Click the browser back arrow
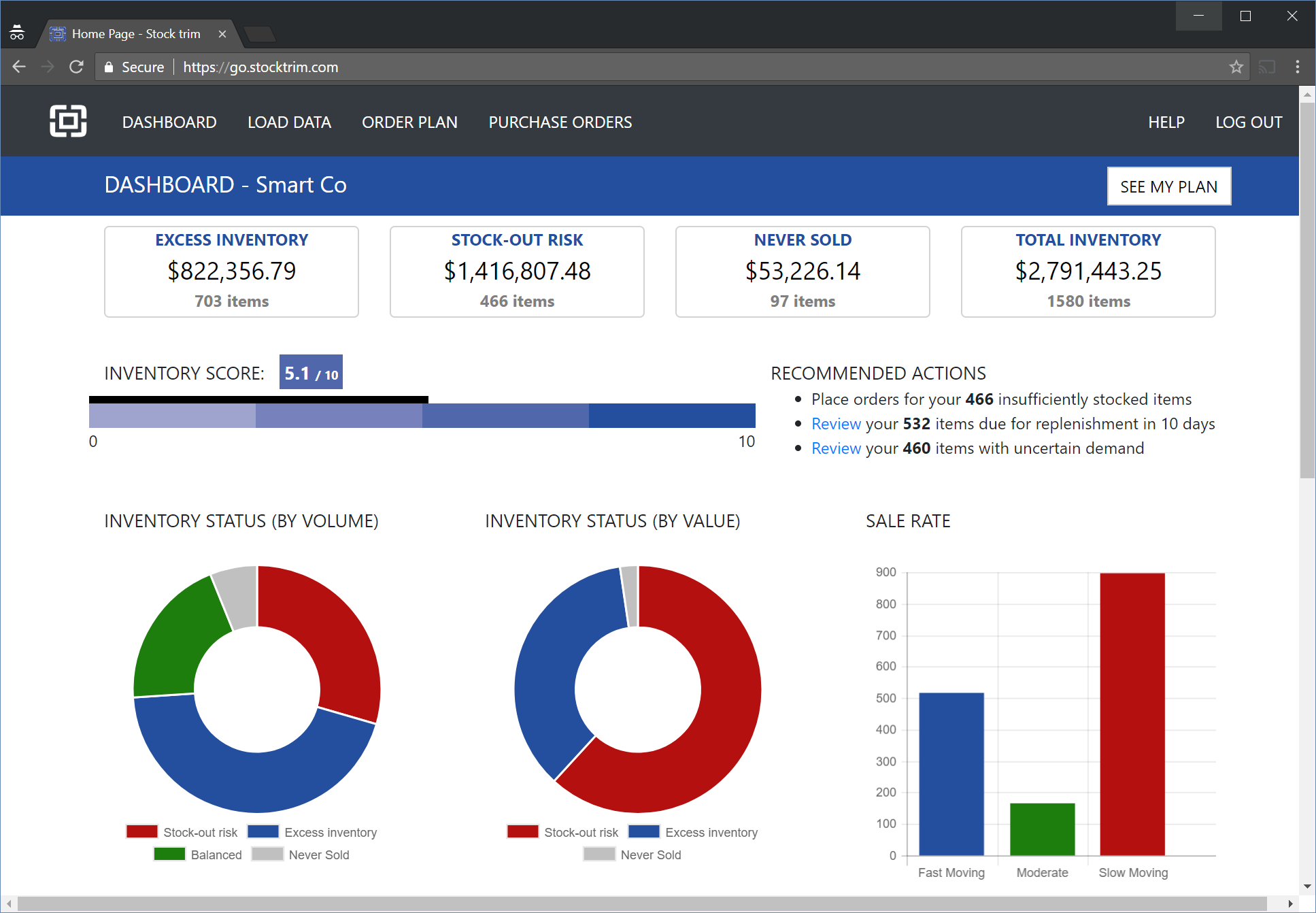Screen dimensions: 1316x913 tap(19, 67)
